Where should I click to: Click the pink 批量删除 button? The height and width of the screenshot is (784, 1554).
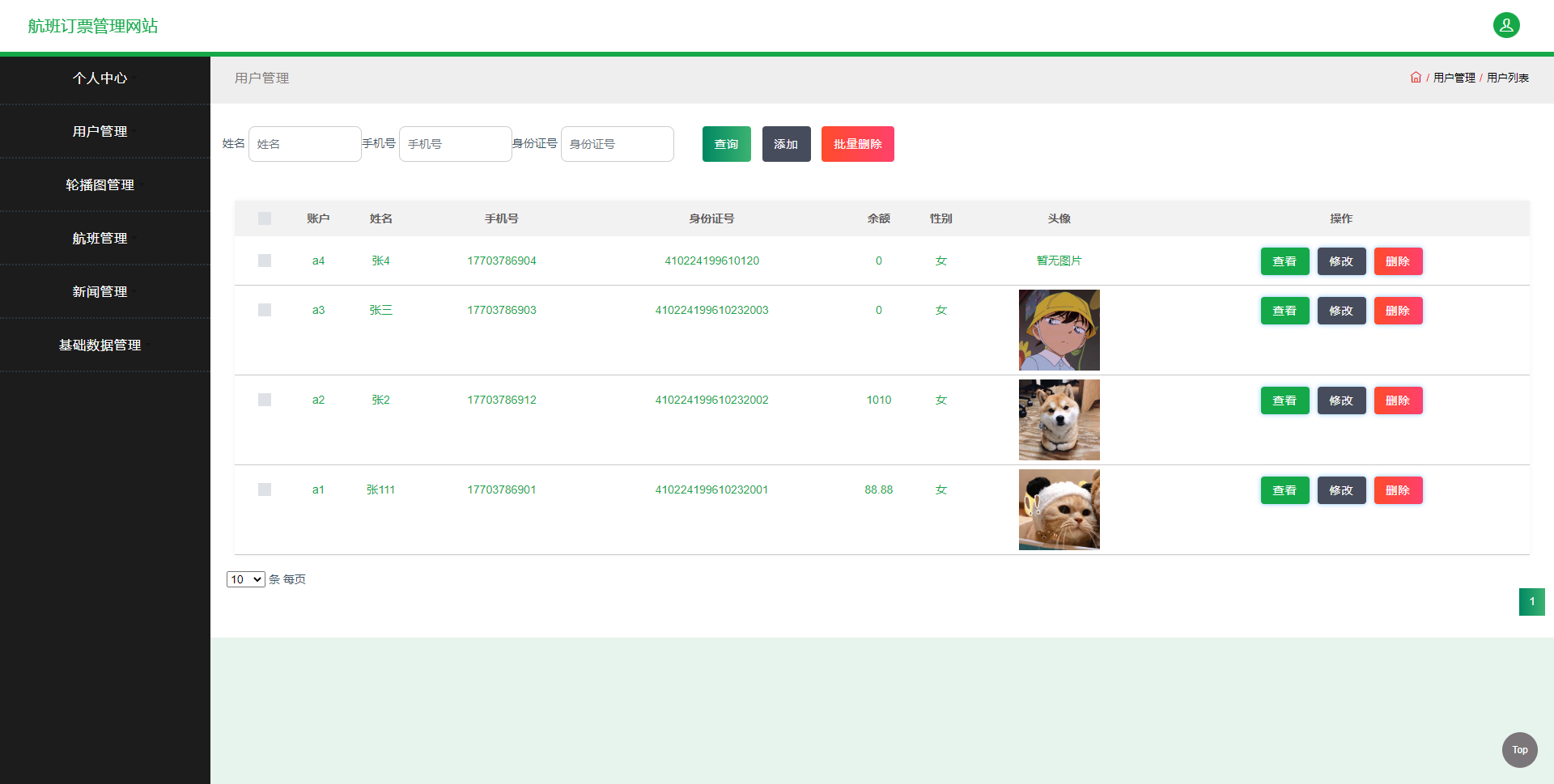[857, 143]
